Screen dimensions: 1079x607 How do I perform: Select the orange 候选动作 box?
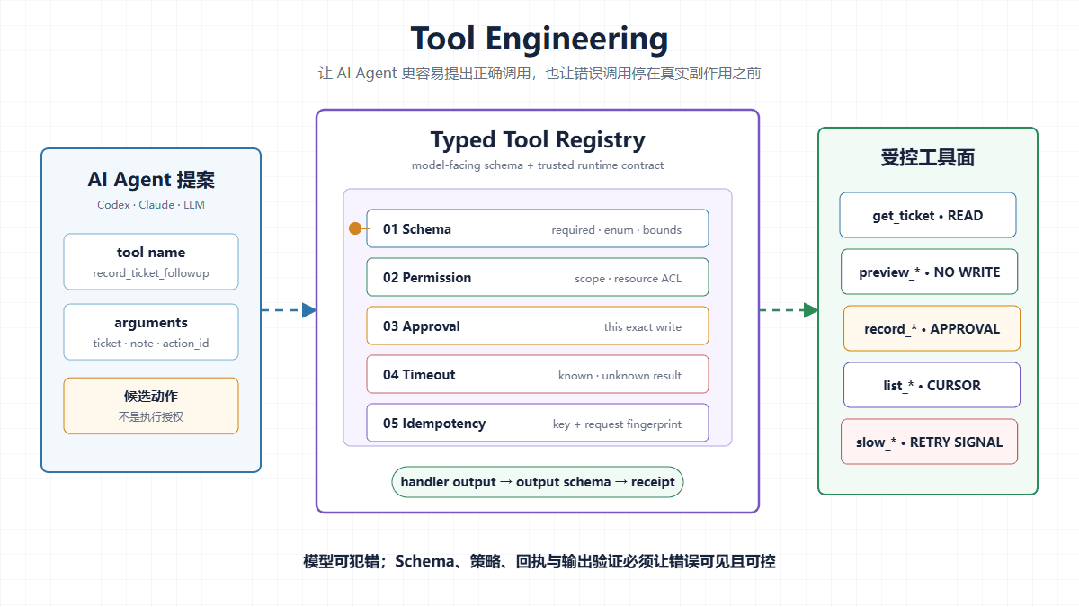click(x=151, y=405)
